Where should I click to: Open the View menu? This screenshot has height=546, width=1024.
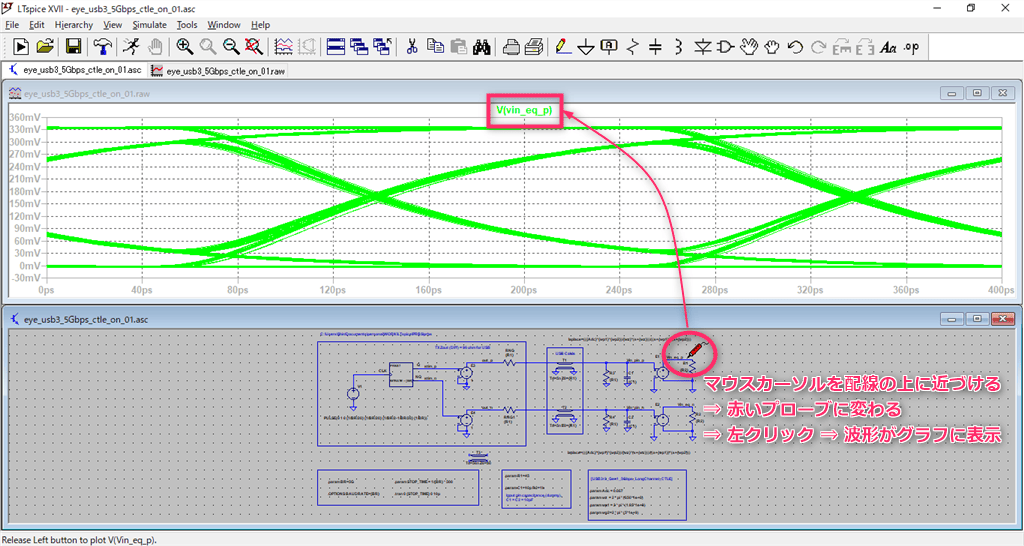tap(112, 25)
